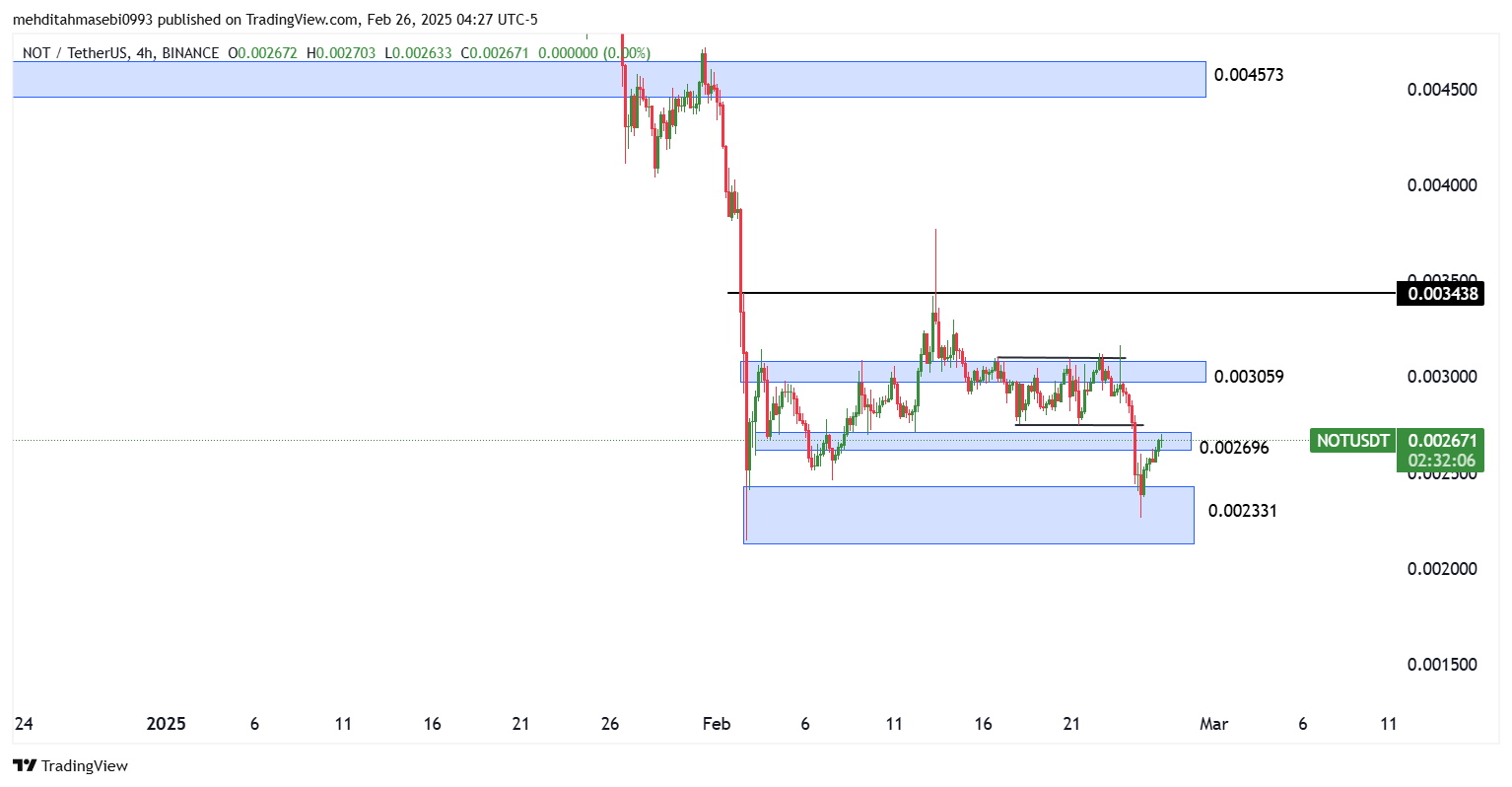Click the low value L0.002633
1512x787 pixels.
pos(418,52)
